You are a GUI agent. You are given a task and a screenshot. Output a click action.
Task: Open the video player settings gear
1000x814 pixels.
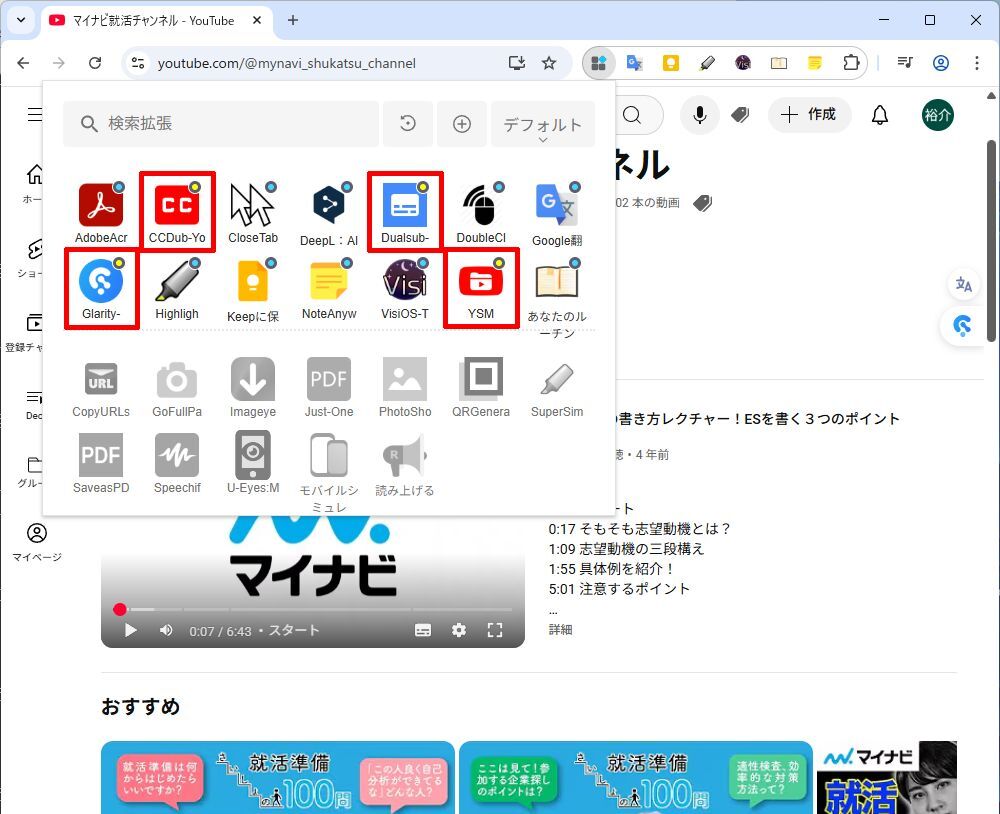pos(459,630)
